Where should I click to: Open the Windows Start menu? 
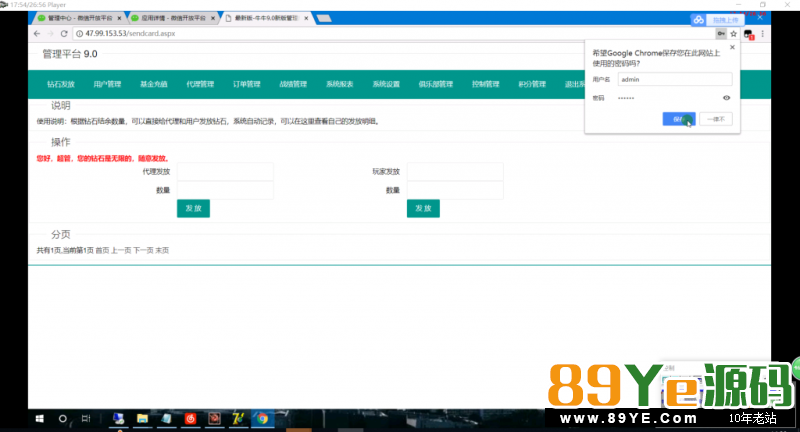(x=39, y=419)
